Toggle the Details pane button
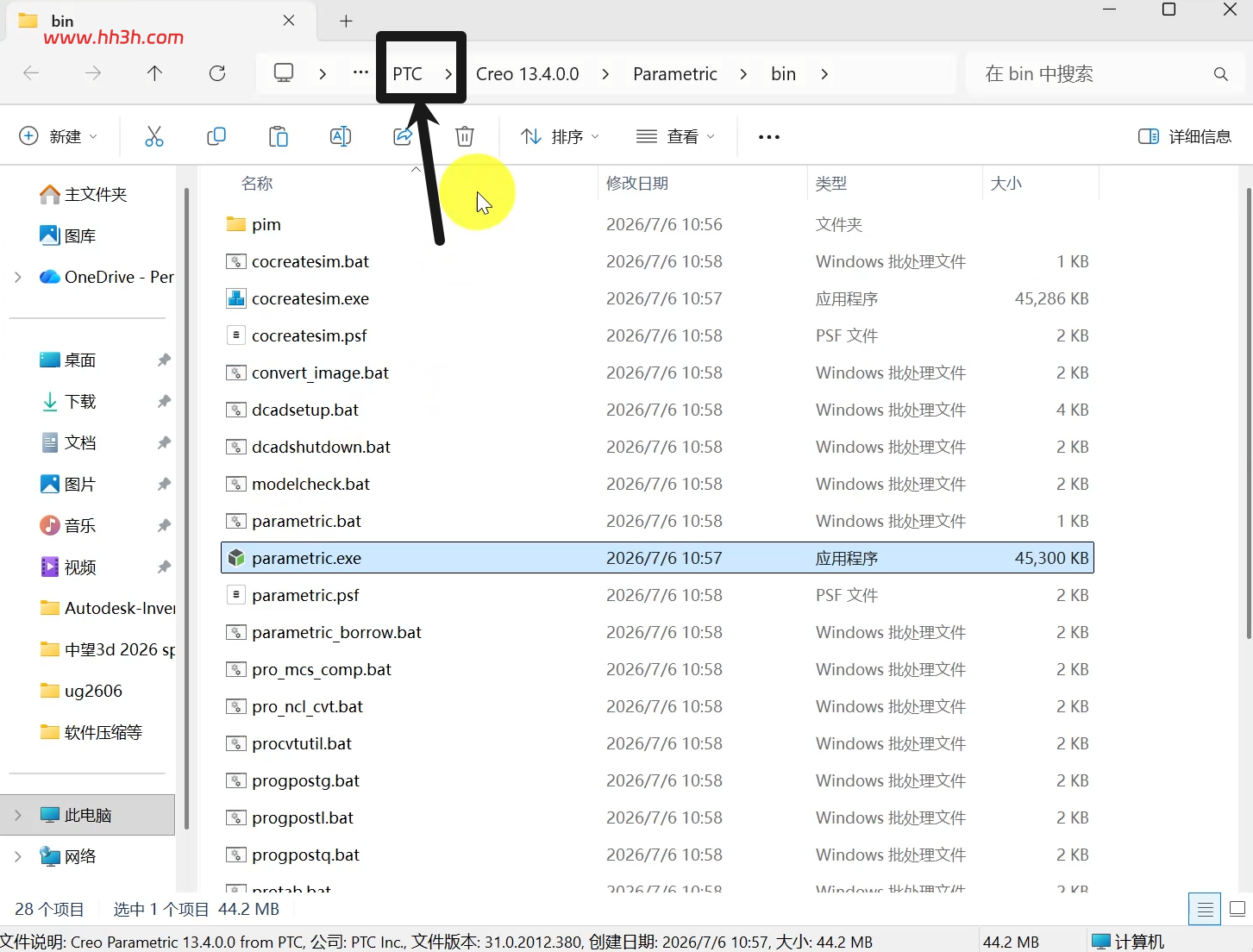 point(1184,136)
